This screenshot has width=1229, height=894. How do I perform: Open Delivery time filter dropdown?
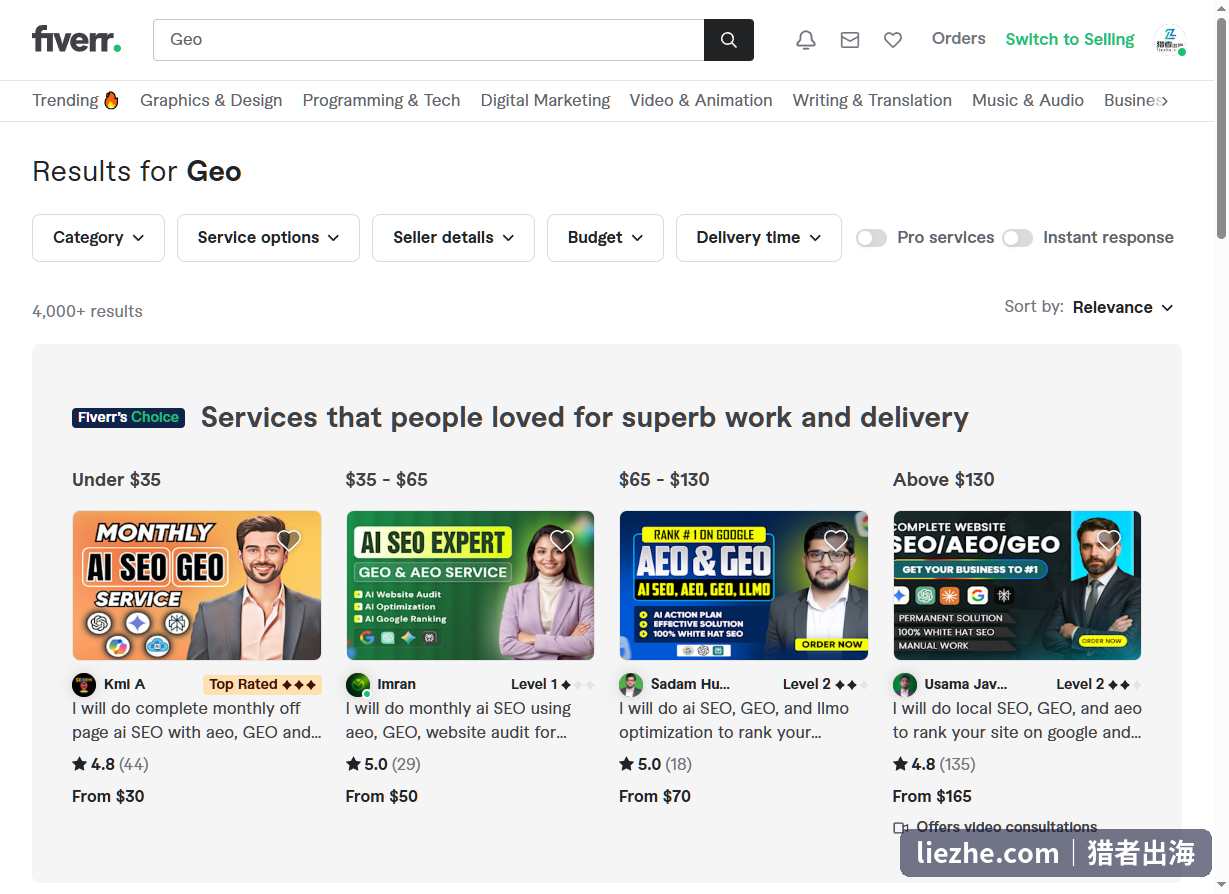pos(759,238)
